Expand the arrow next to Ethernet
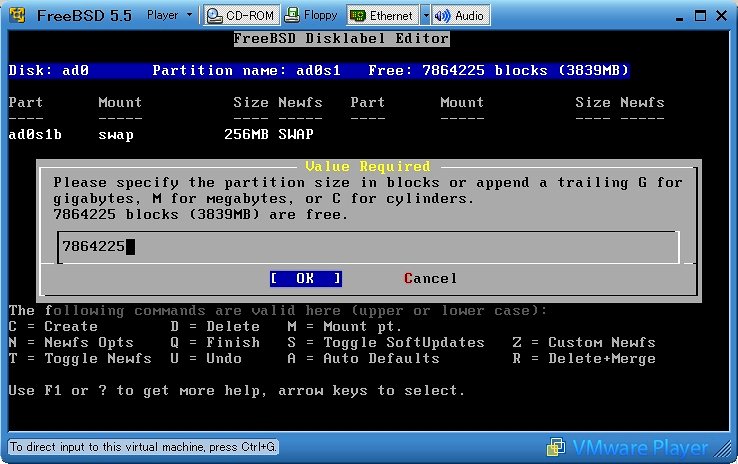Viewport: 738px width, 464px height. coord(425,15)
